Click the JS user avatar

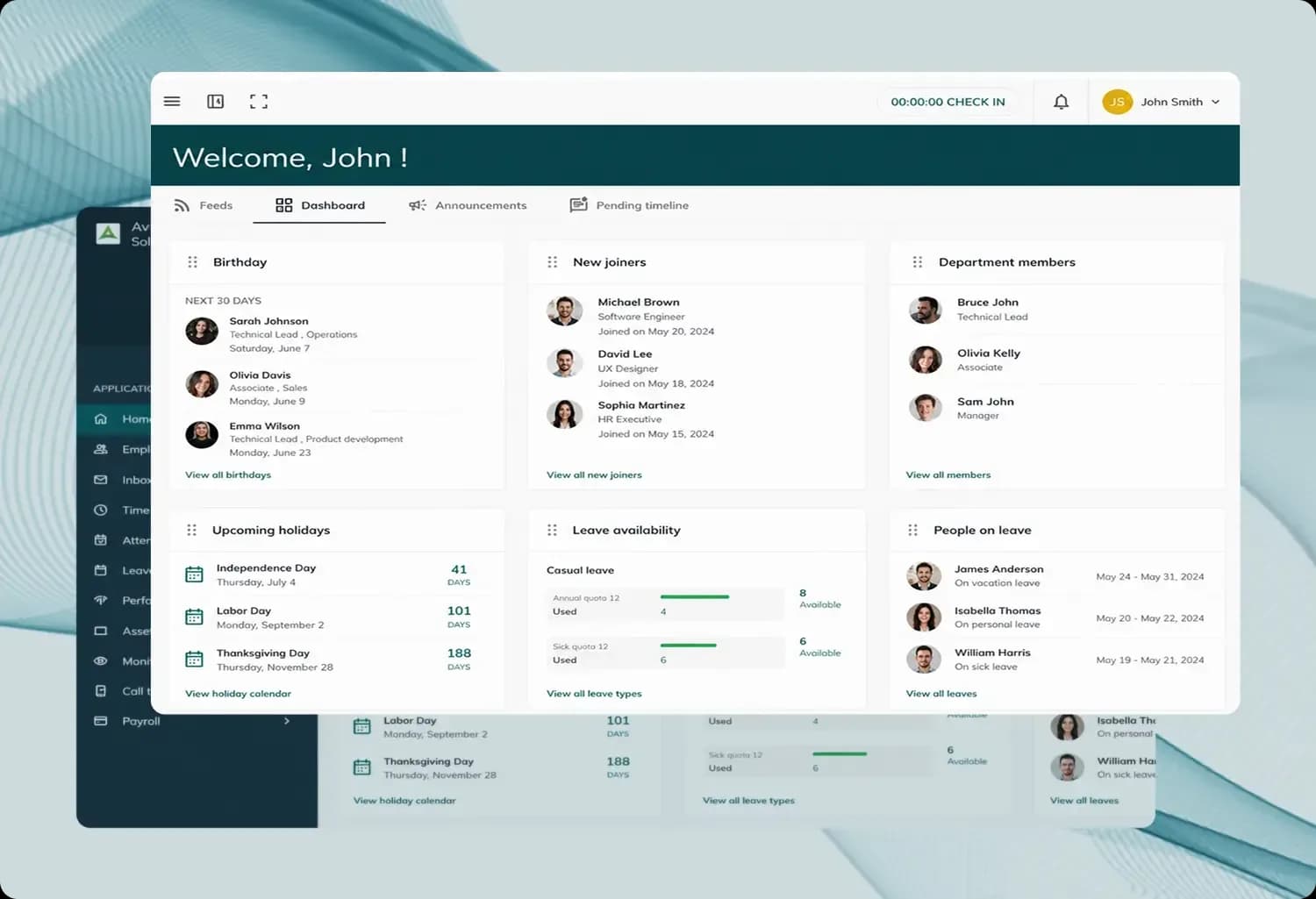1117,102
